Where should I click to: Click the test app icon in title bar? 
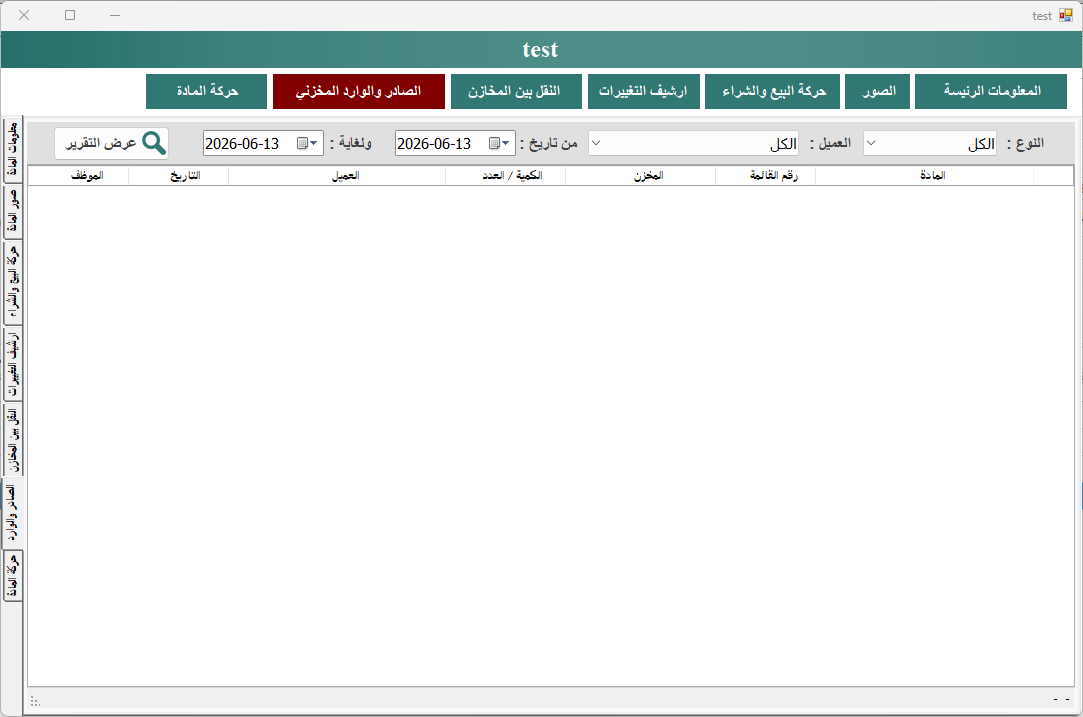[1066, 15]
